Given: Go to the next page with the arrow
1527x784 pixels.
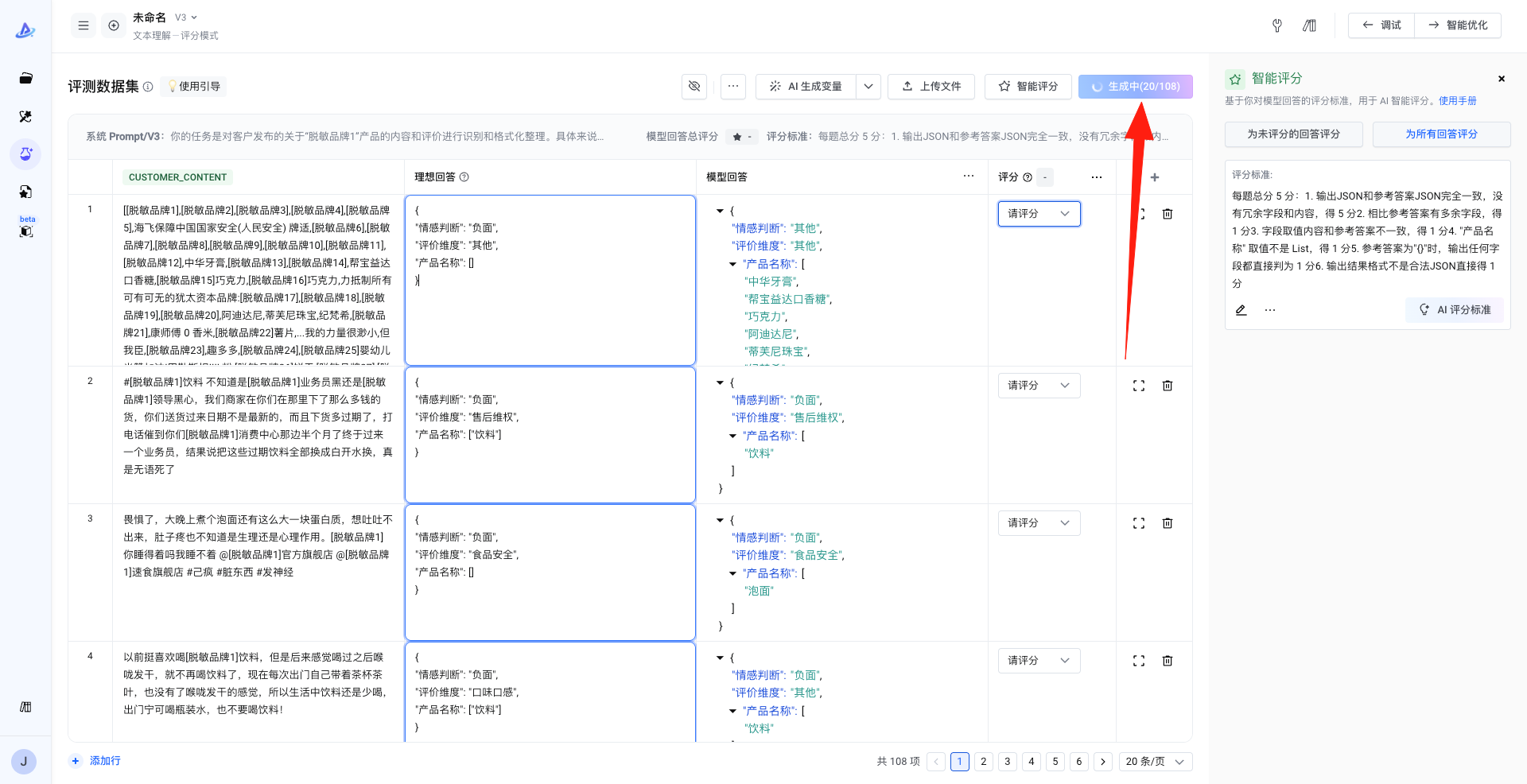Looking at the screenshot, I should click(1103, 762).
